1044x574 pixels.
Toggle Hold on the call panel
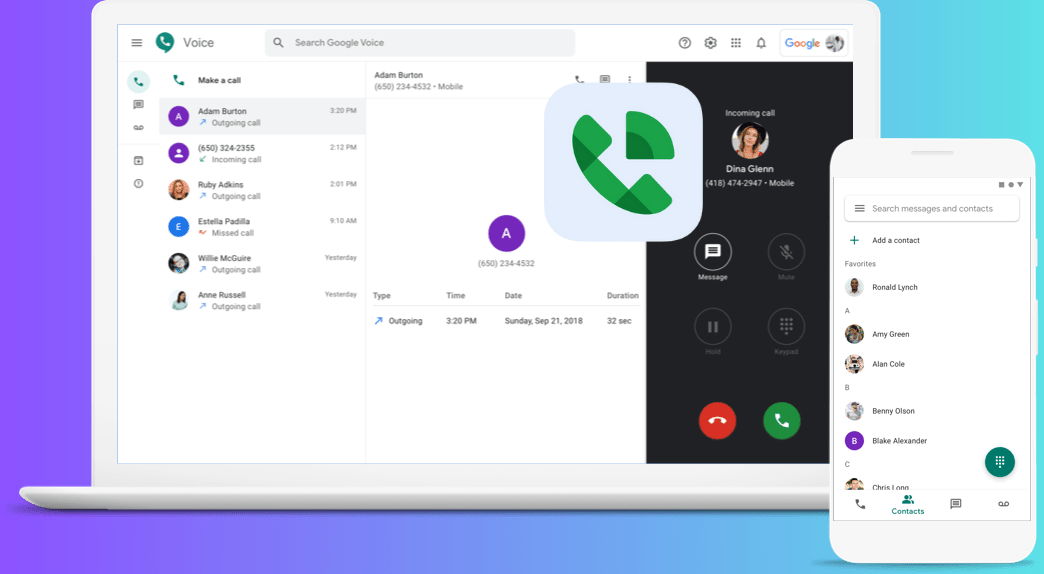coord(713,327)
